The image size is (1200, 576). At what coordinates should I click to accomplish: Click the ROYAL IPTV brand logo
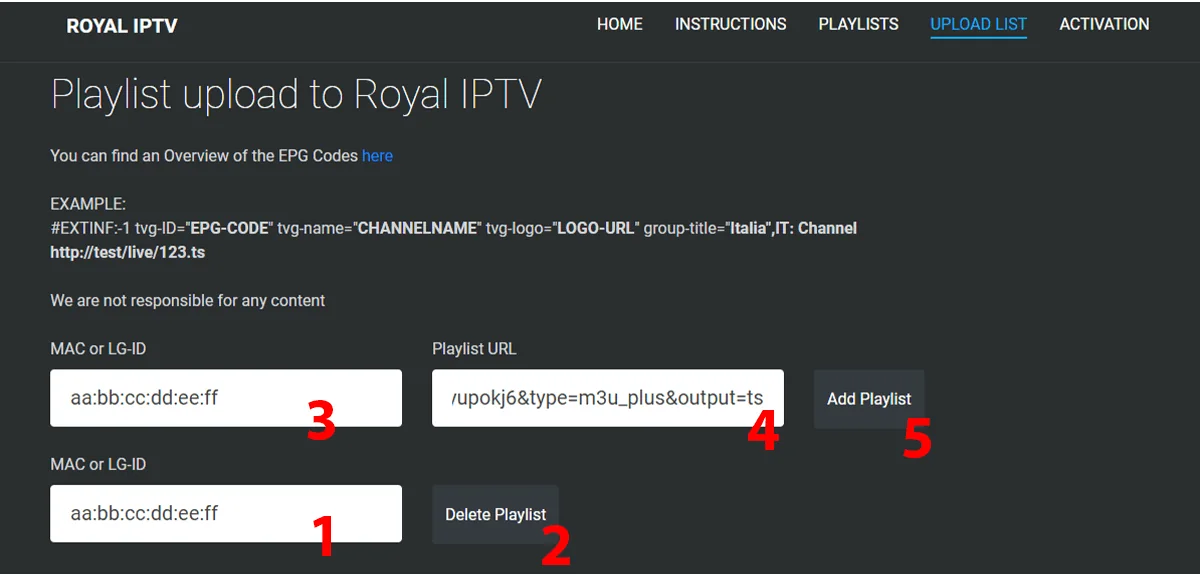click(x=122, y=26)
